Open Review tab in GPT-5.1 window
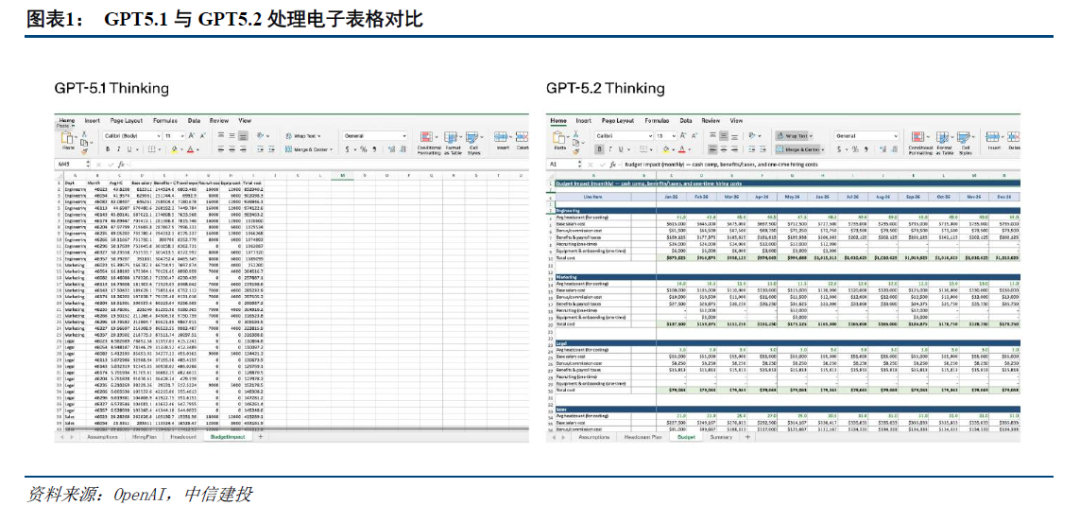The width and height of the screenshot is (1080, 523). point(219,121)
